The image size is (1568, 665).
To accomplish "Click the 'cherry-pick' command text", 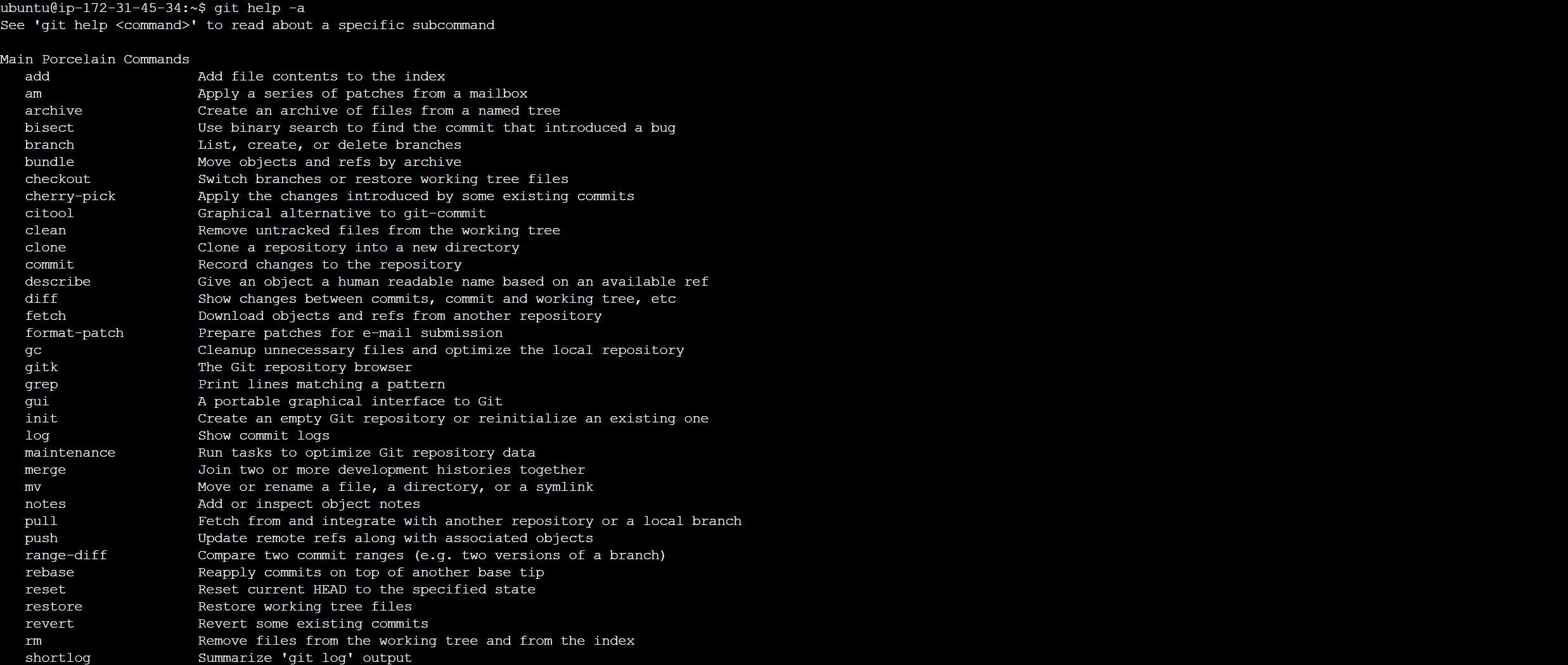I will [x=70, y=196].
